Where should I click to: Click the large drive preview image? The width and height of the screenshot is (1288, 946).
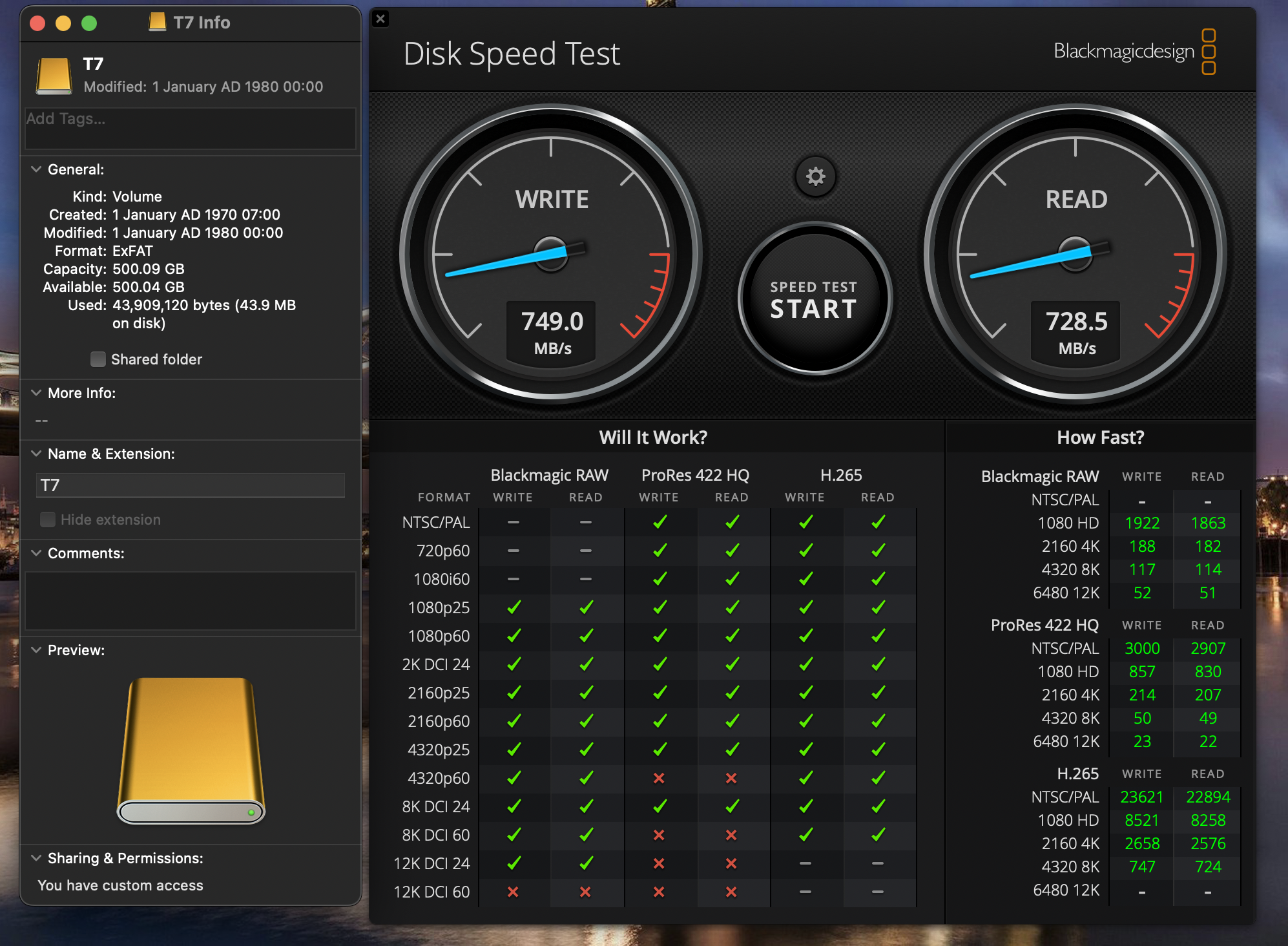point(191,750)
